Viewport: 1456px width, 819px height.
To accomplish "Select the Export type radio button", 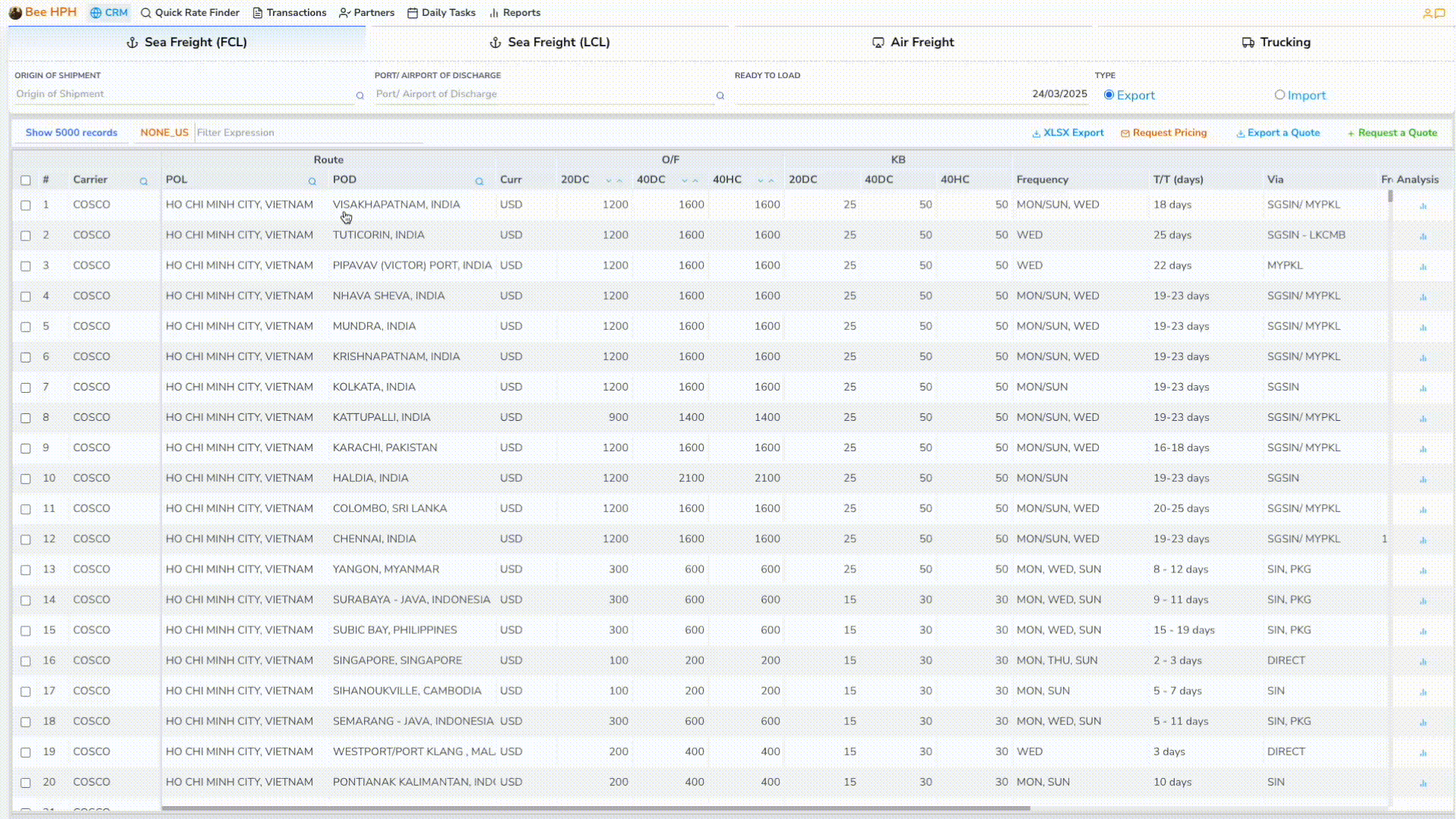I will pos(1109,95).
